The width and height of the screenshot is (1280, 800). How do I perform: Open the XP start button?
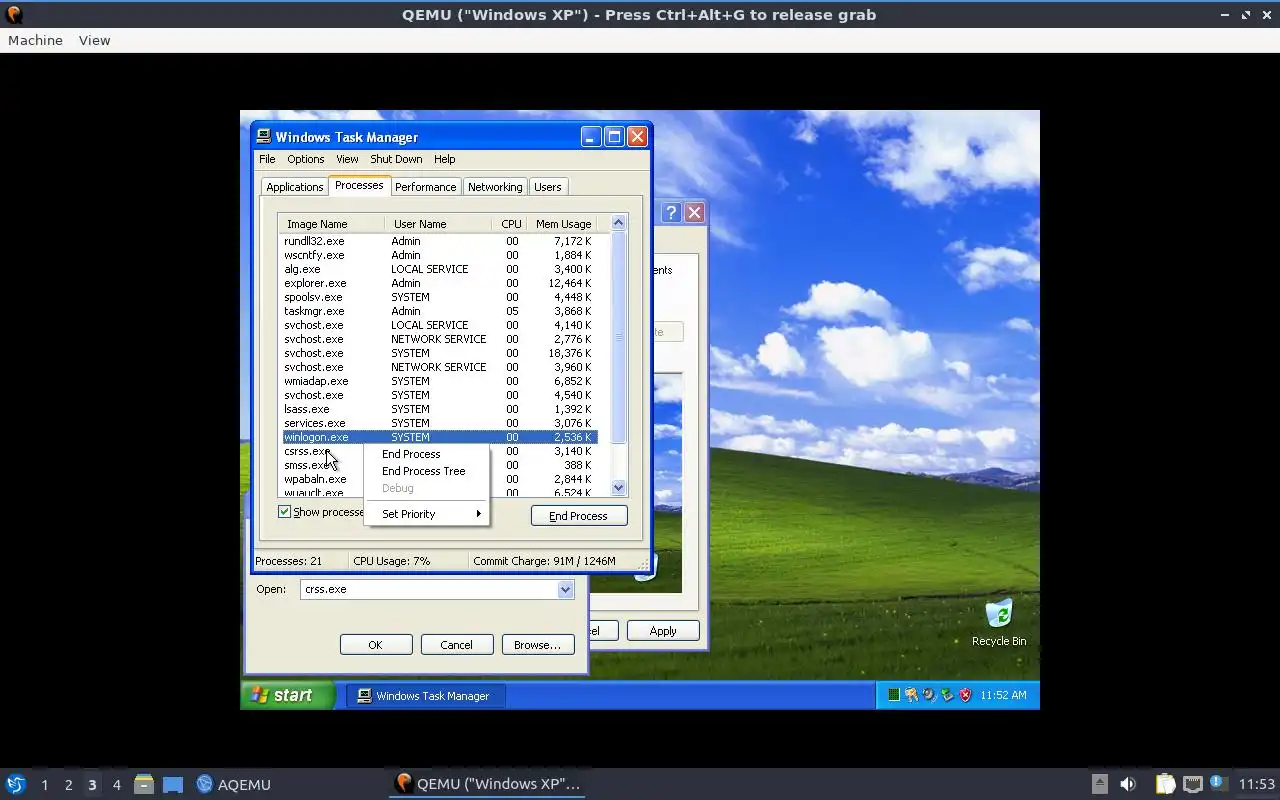tap(288, 695)
